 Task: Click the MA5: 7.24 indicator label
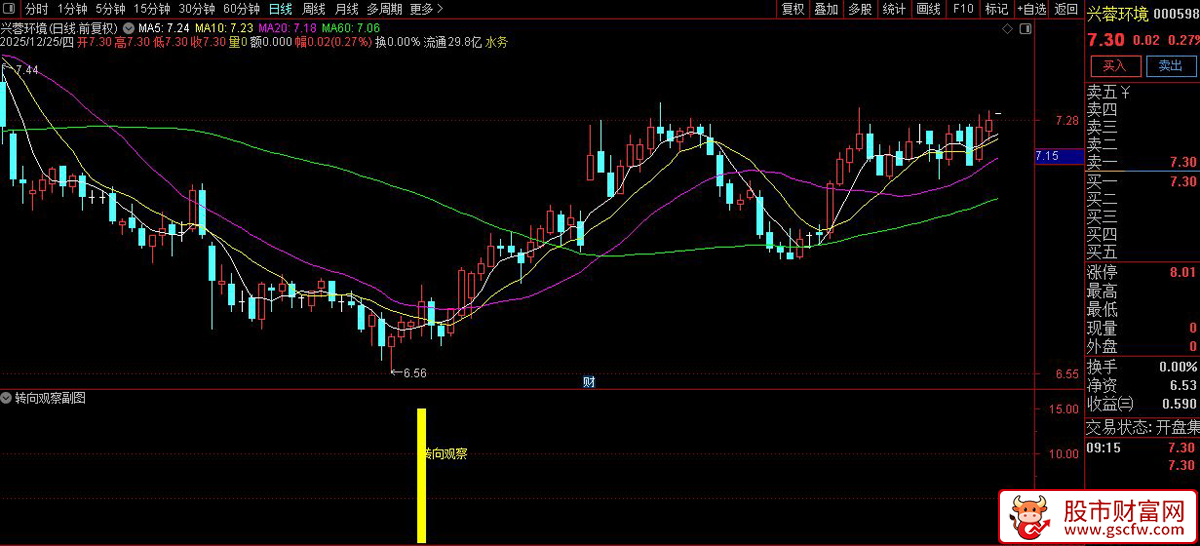(x=164, y=28)
